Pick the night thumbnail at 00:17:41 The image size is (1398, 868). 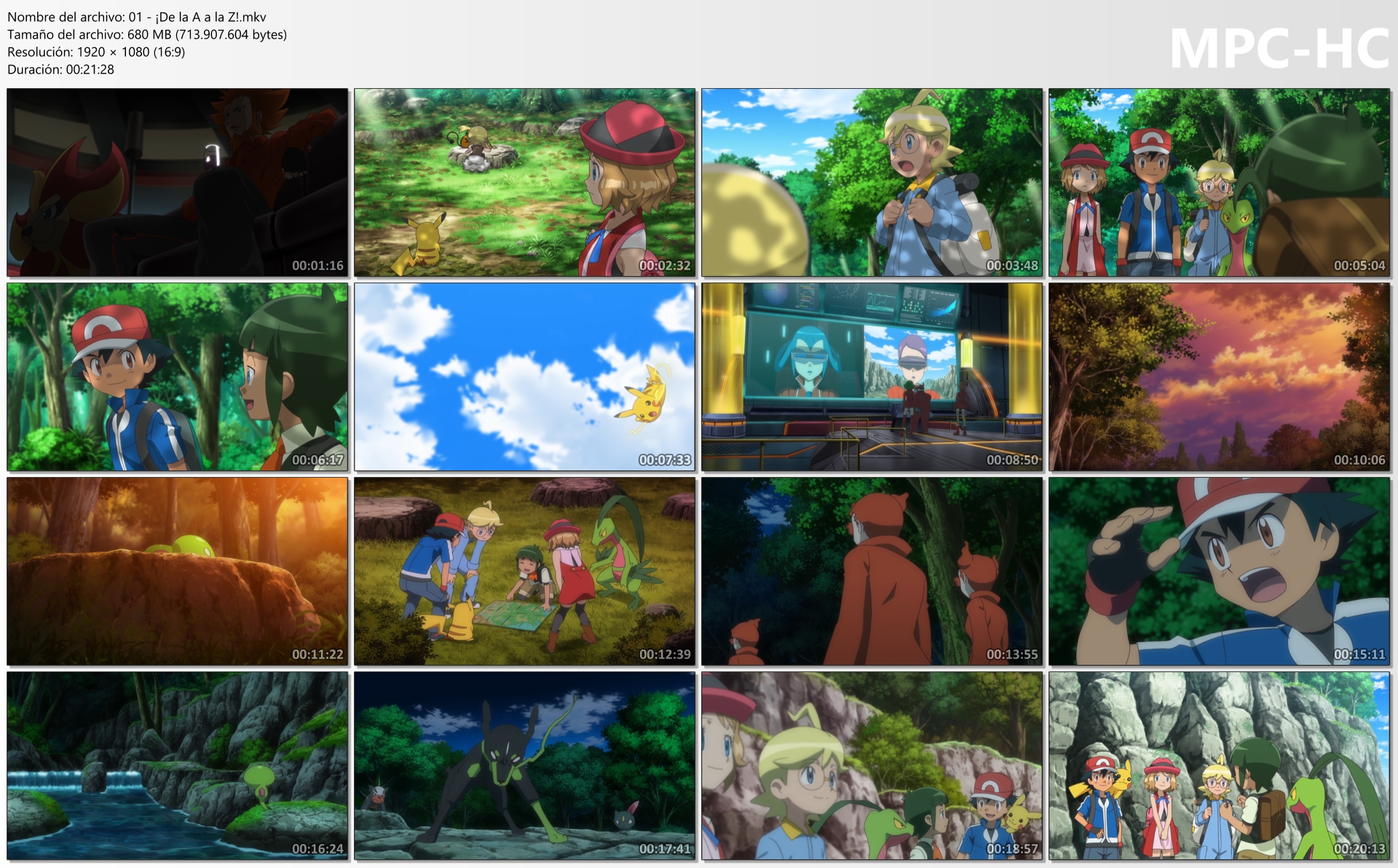point(525,766)
